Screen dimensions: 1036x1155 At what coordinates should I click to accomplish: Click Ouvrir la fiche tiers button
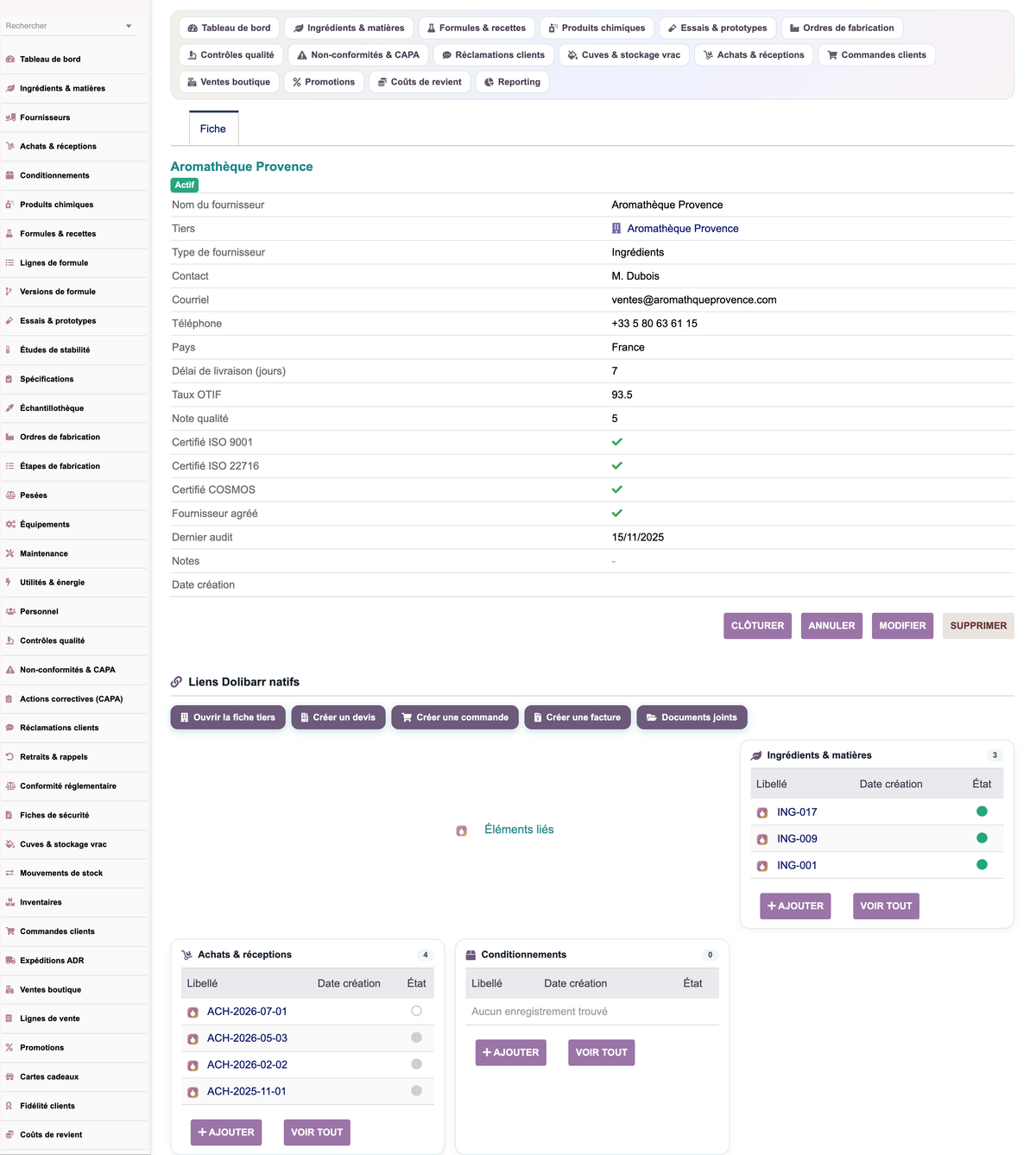(x=228, y=717)
